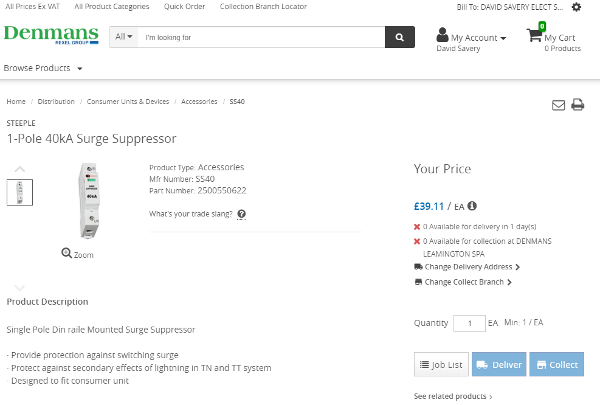Select the surge suppressor thumbnail
This screenshot has height=405, width=600.
coord(20,192)
